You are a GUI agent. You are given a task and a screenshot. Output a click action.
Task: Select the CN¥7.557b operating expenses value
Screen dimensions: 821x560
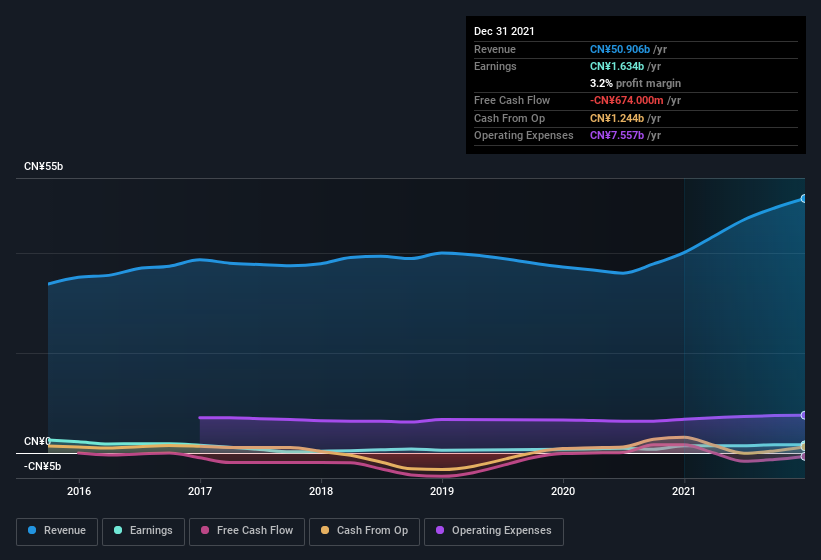pos(617,135)
